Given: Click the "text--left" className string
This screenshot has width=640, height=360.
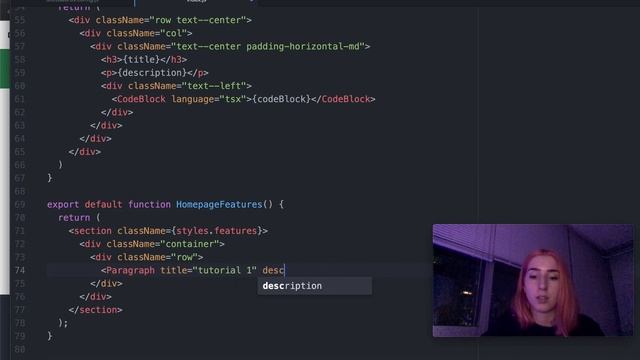Looking at the screenshot, I should [217, 86].
